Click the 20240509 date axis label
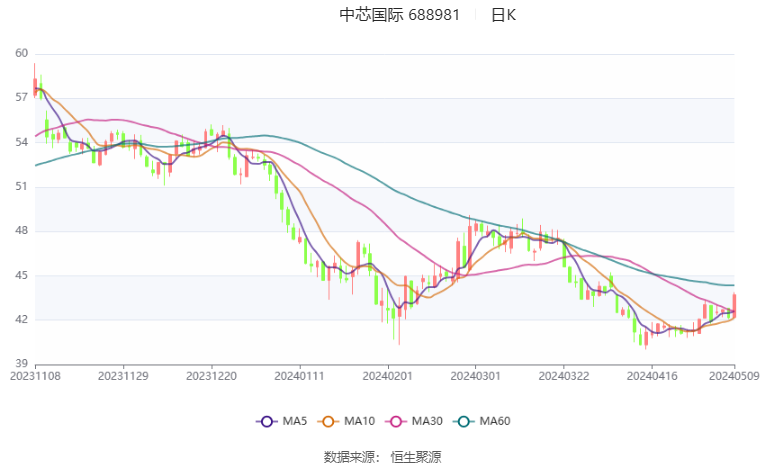This screenshot has width=765, height=465. pyautogui.click(x=734, y=376)
